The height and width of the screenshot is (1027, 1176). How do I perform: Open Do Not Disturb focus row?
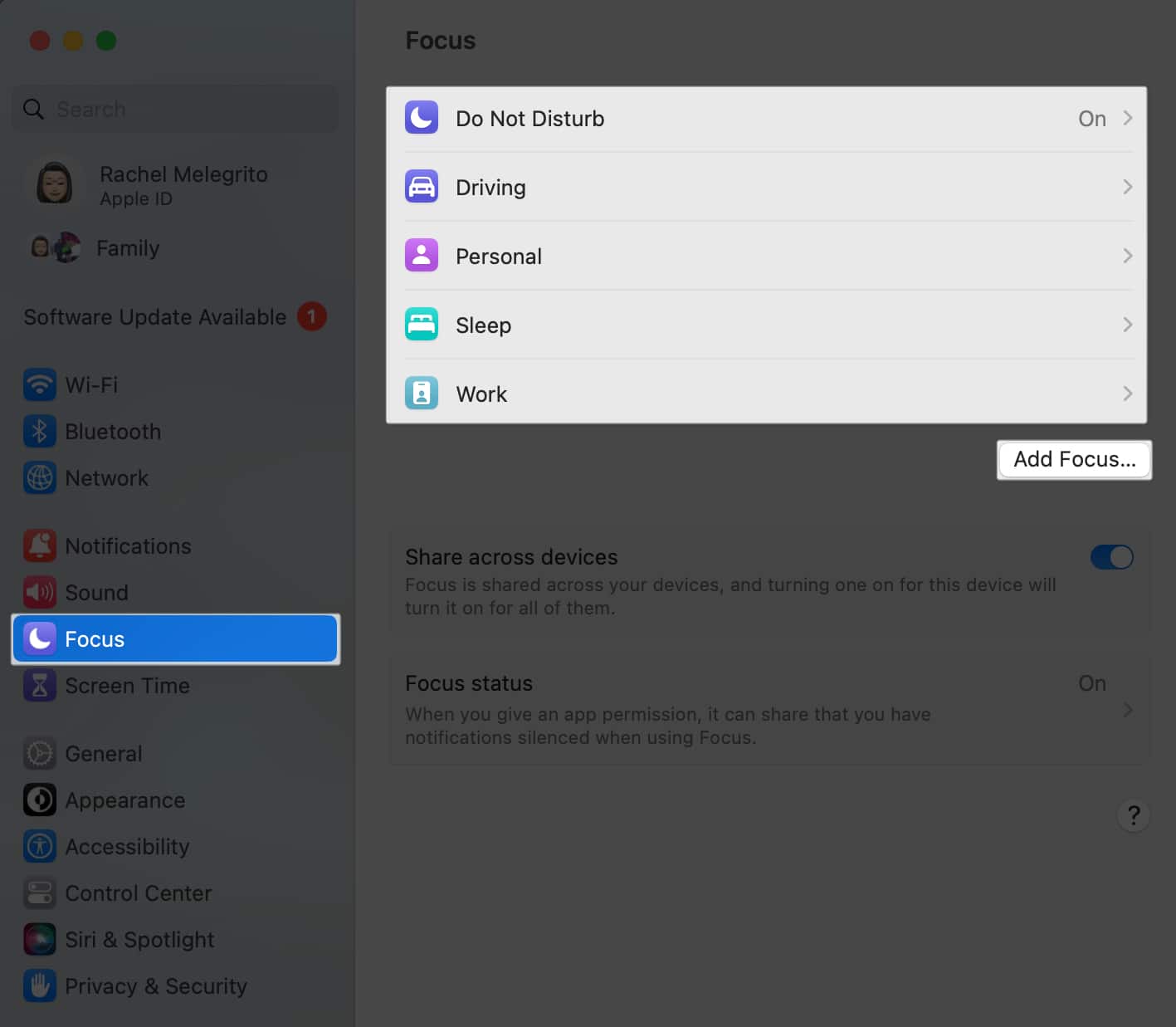[x=767, y=118]
